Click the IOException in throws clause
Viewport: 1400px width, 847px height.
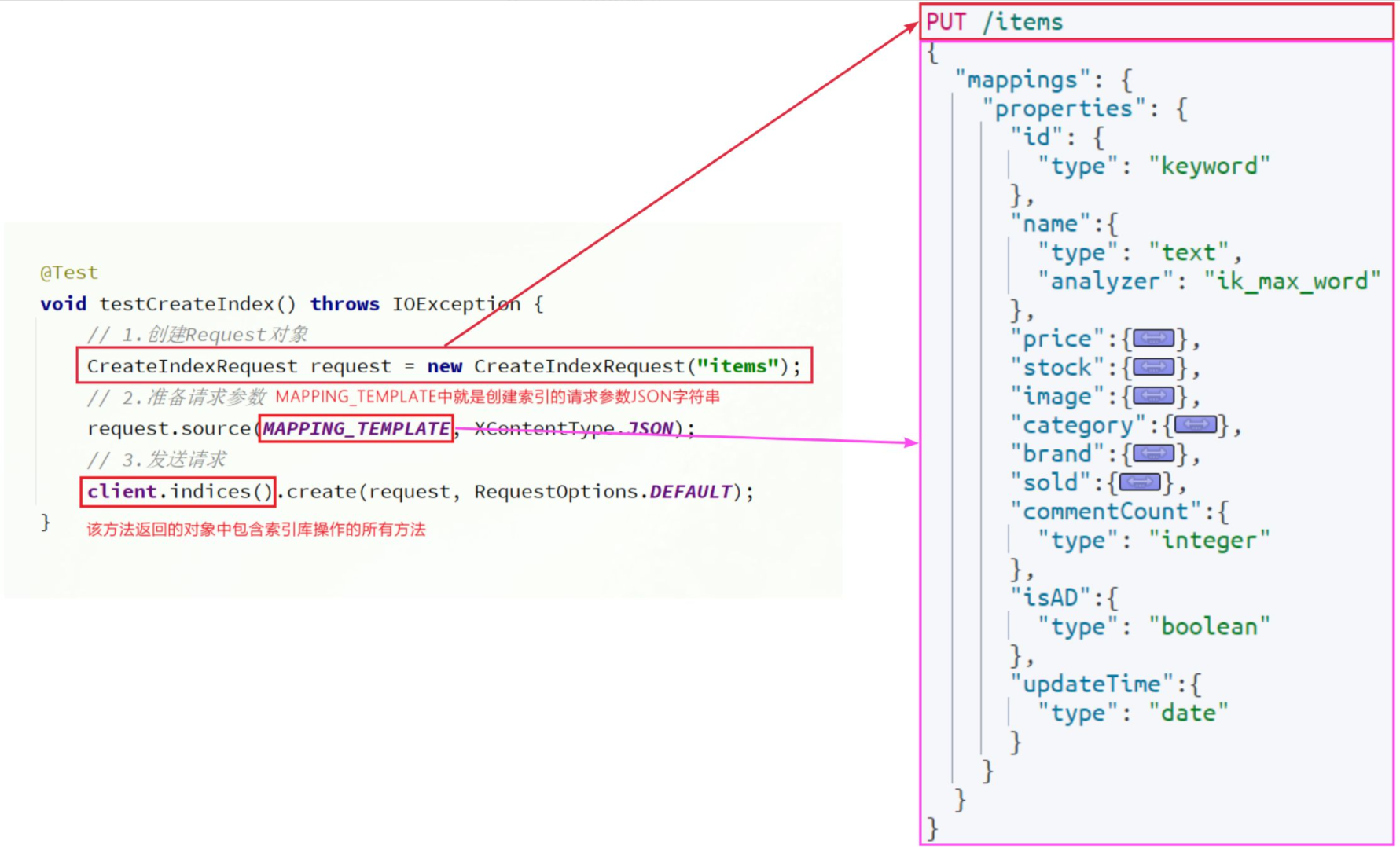pos(456,304)
